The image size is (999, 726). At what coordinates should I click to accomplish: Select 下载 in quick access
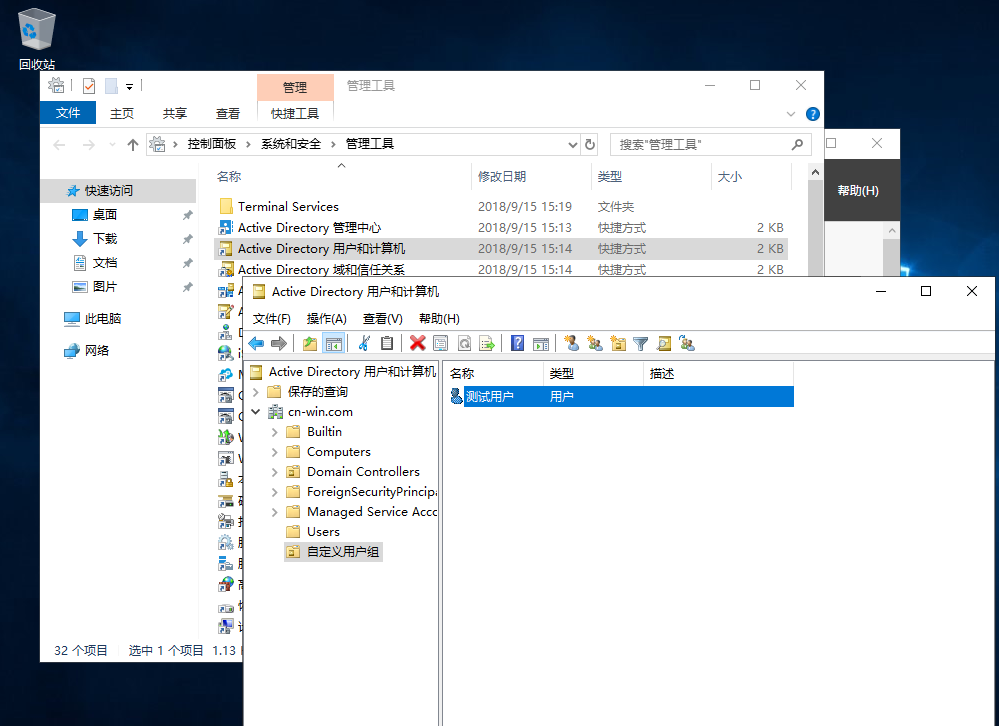(x=104, y=238)
